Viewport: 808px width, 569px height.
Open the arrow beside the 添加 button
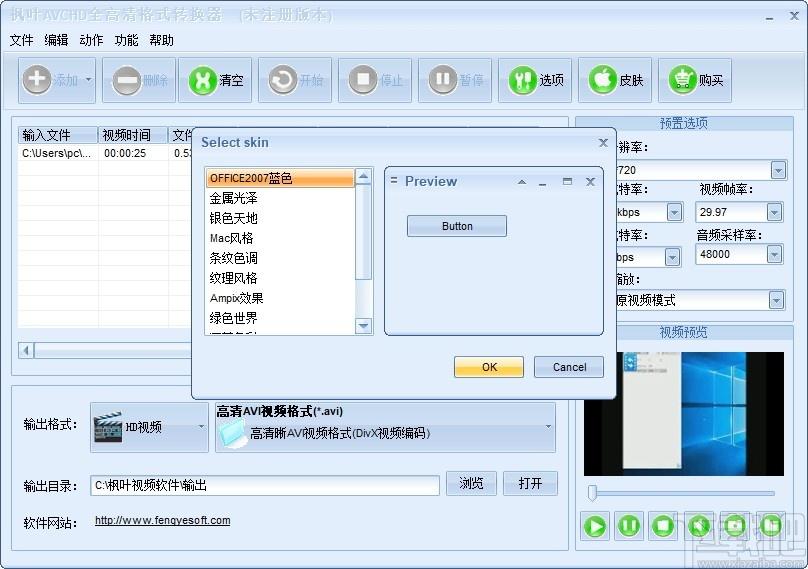coord(89,80)
